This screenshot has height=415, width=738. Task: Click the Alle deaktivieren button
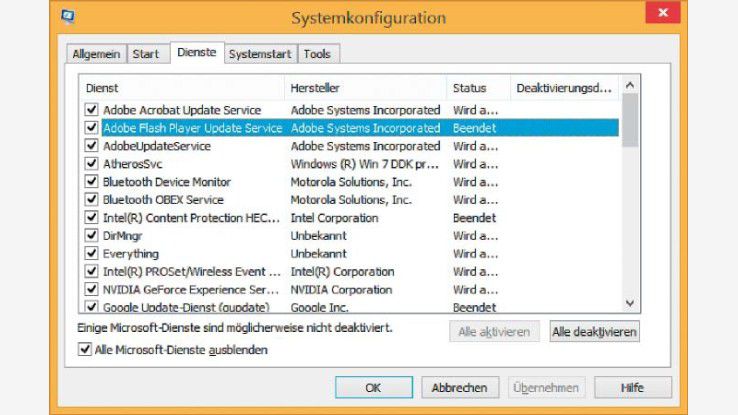pos(594,331)
